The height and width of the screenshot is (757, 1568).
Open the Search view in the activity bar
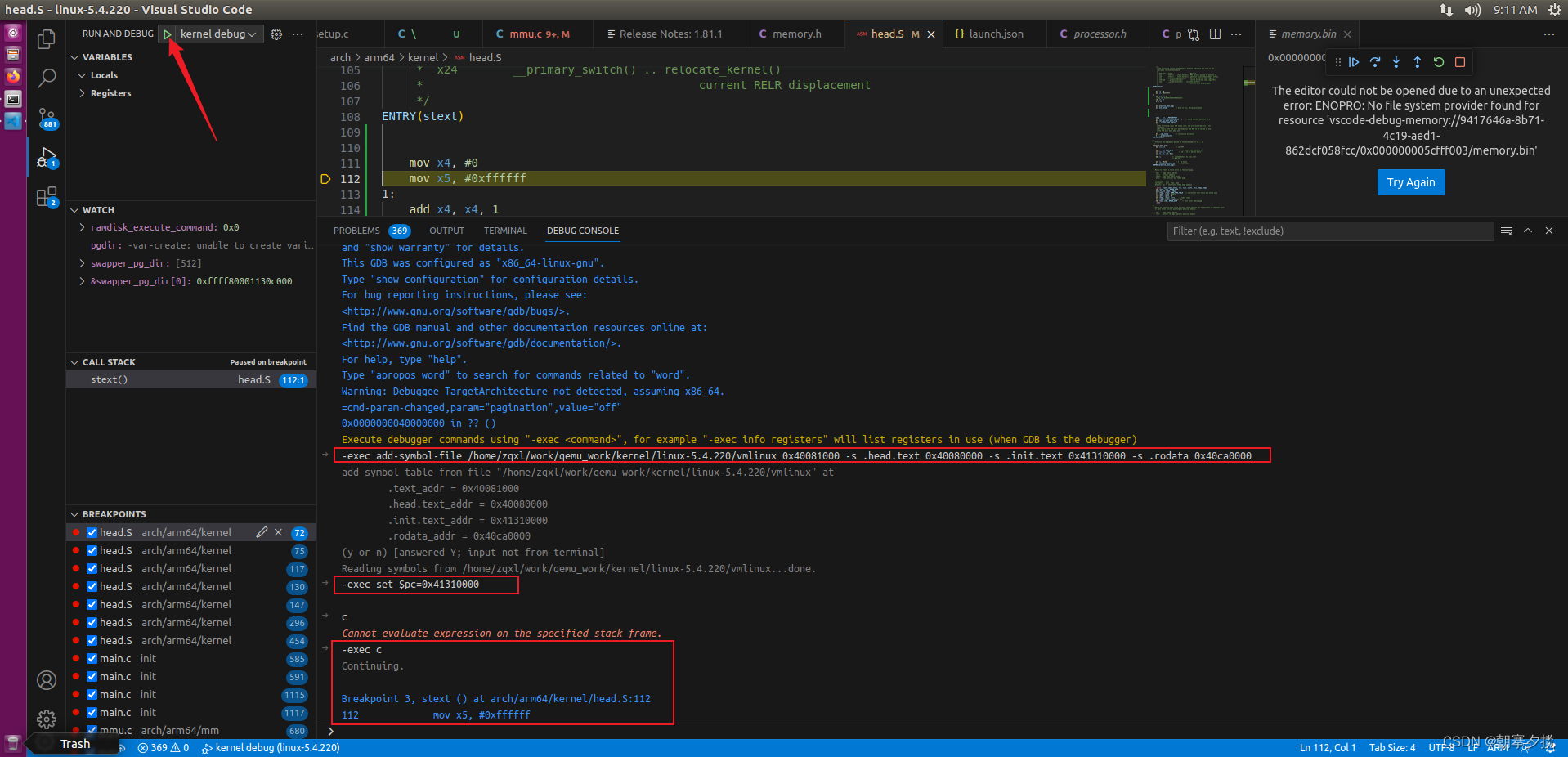click(47, 78)
